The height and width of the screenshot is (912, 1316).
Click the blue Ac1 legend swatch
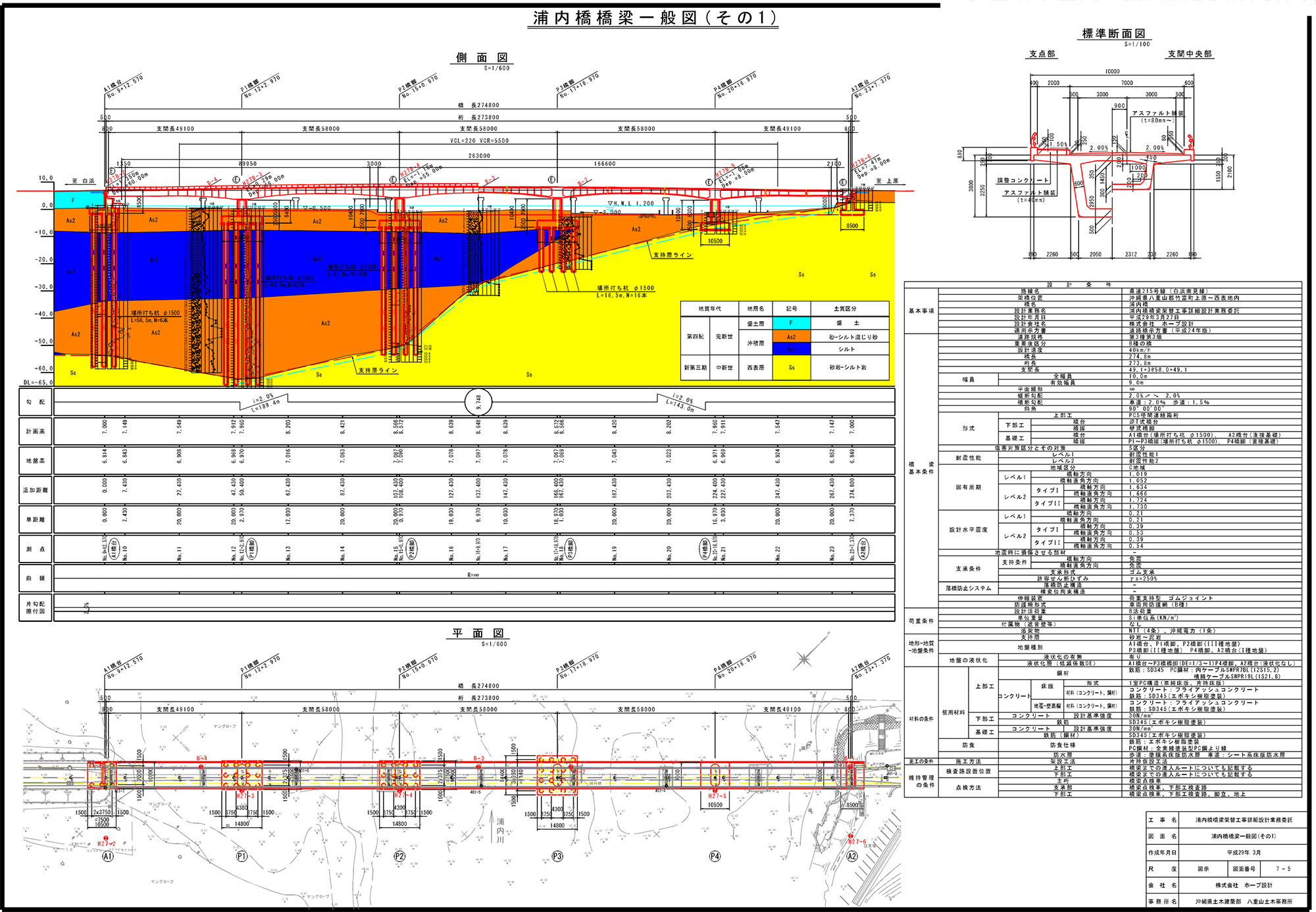(791, 349)
